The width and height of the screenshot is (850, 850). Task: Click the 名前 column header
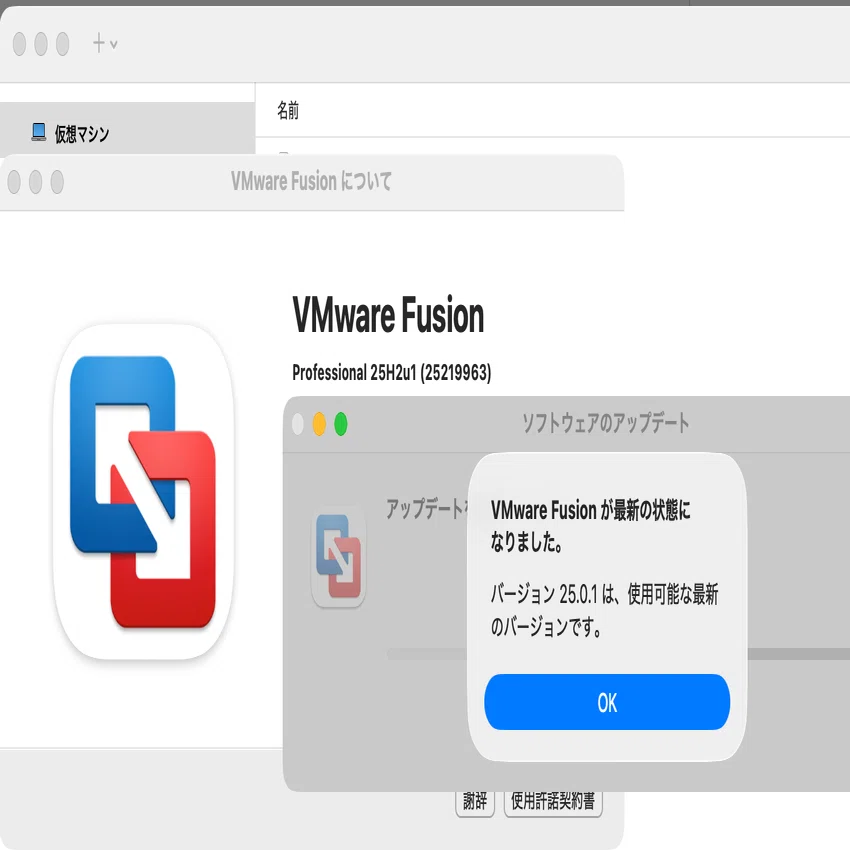[x=288, y=110]
